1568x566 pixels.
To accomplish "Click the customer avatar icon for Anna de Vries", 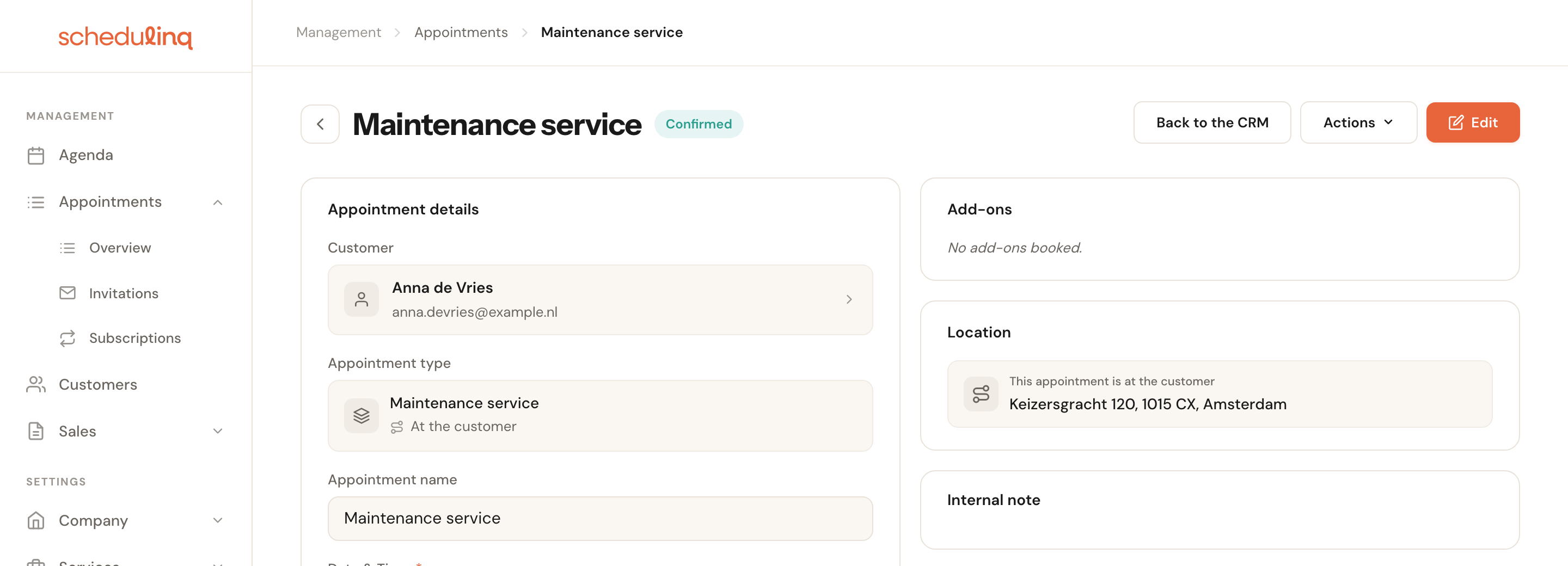I will point(362,299).
